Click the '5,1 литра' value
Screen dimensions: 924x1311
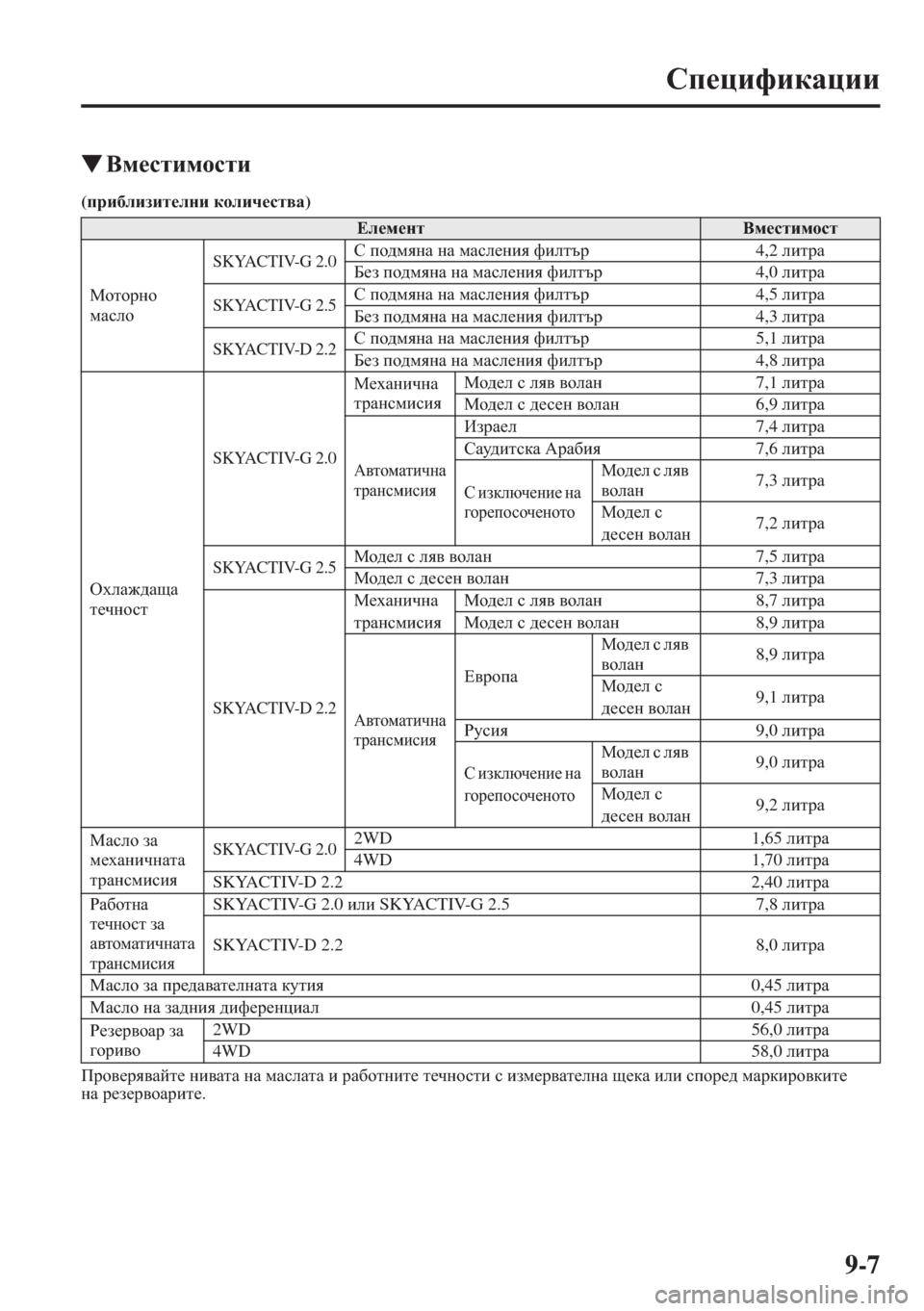pos(789,340)
